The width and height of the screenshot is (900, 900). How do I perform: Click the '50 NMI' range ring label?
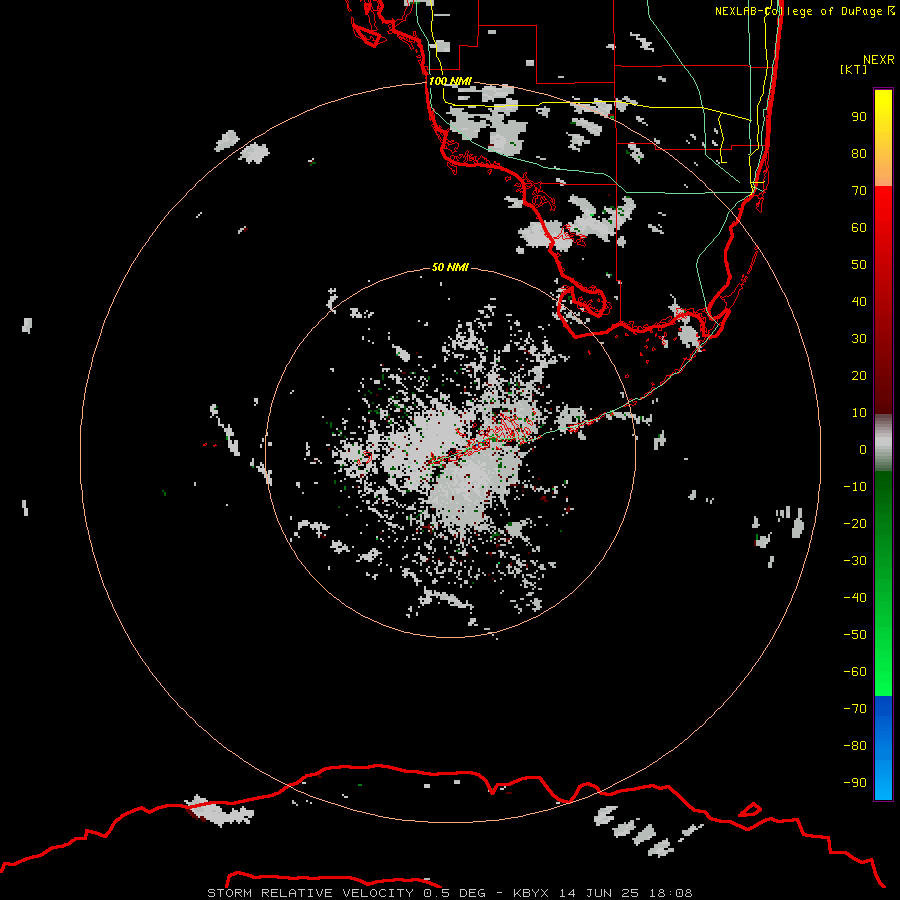pyautogui.click(x=450, y=267)
